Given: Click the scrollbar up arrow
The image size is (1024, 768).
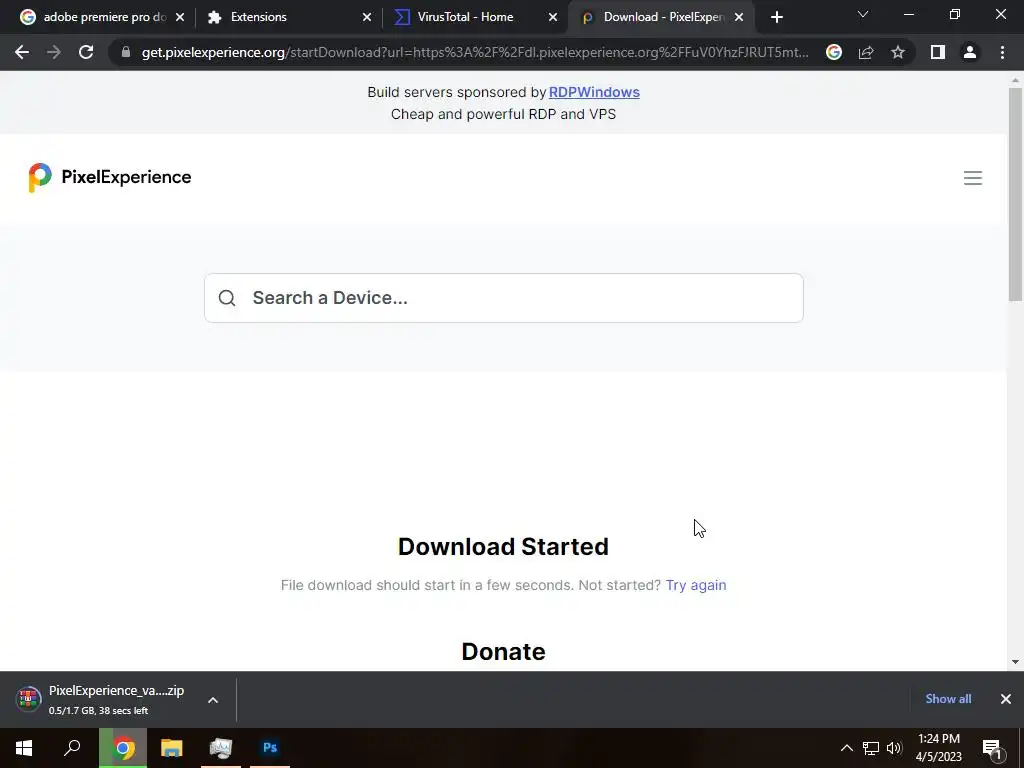Looking at the screenshot, I should 1015,80.
